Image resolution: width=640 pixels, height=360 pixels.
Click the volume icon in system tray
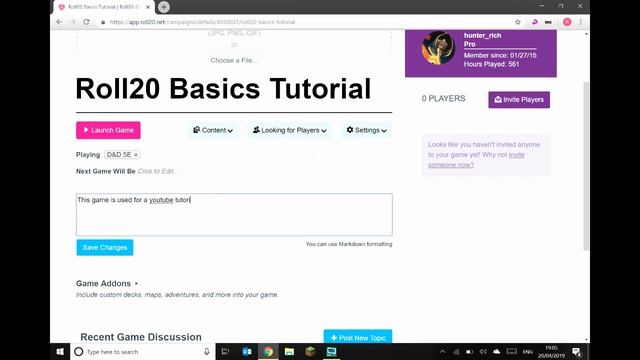[x=483, y=351]
